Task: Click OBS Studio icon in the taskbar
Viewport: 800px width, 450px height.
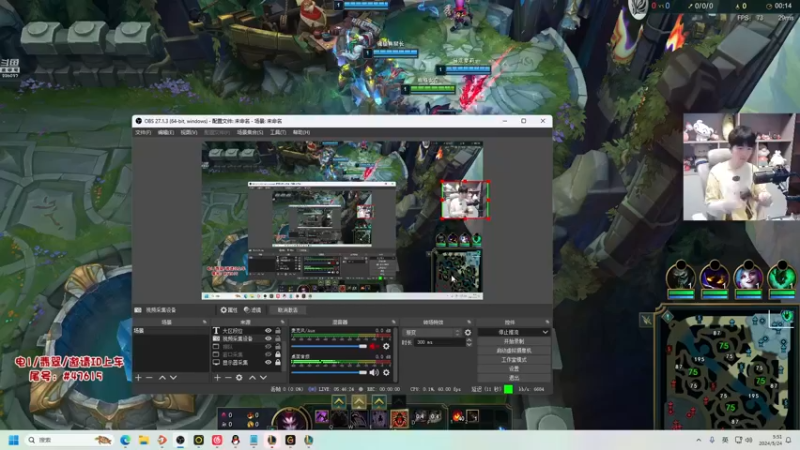Action: click(180, 440)
